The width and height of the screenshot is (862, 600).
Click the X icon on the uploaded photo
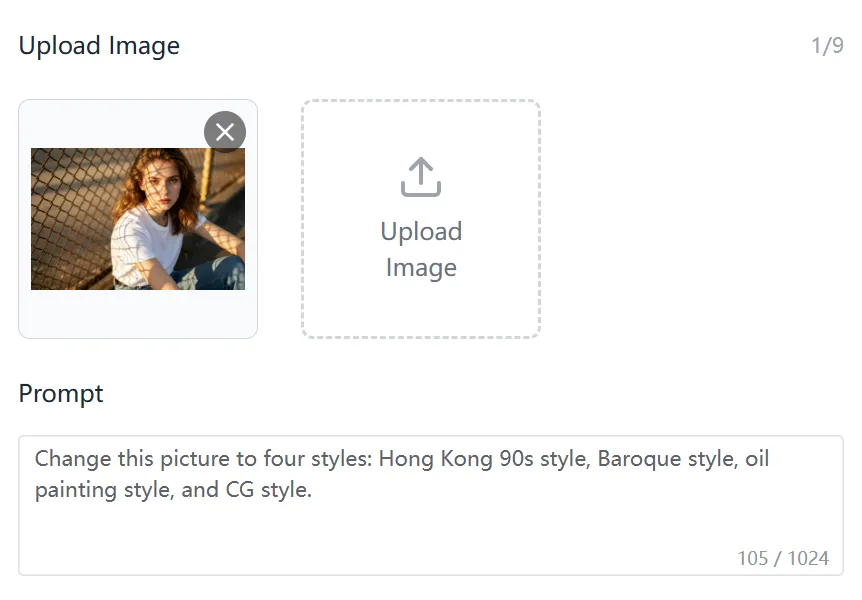(x=224, y=131)
